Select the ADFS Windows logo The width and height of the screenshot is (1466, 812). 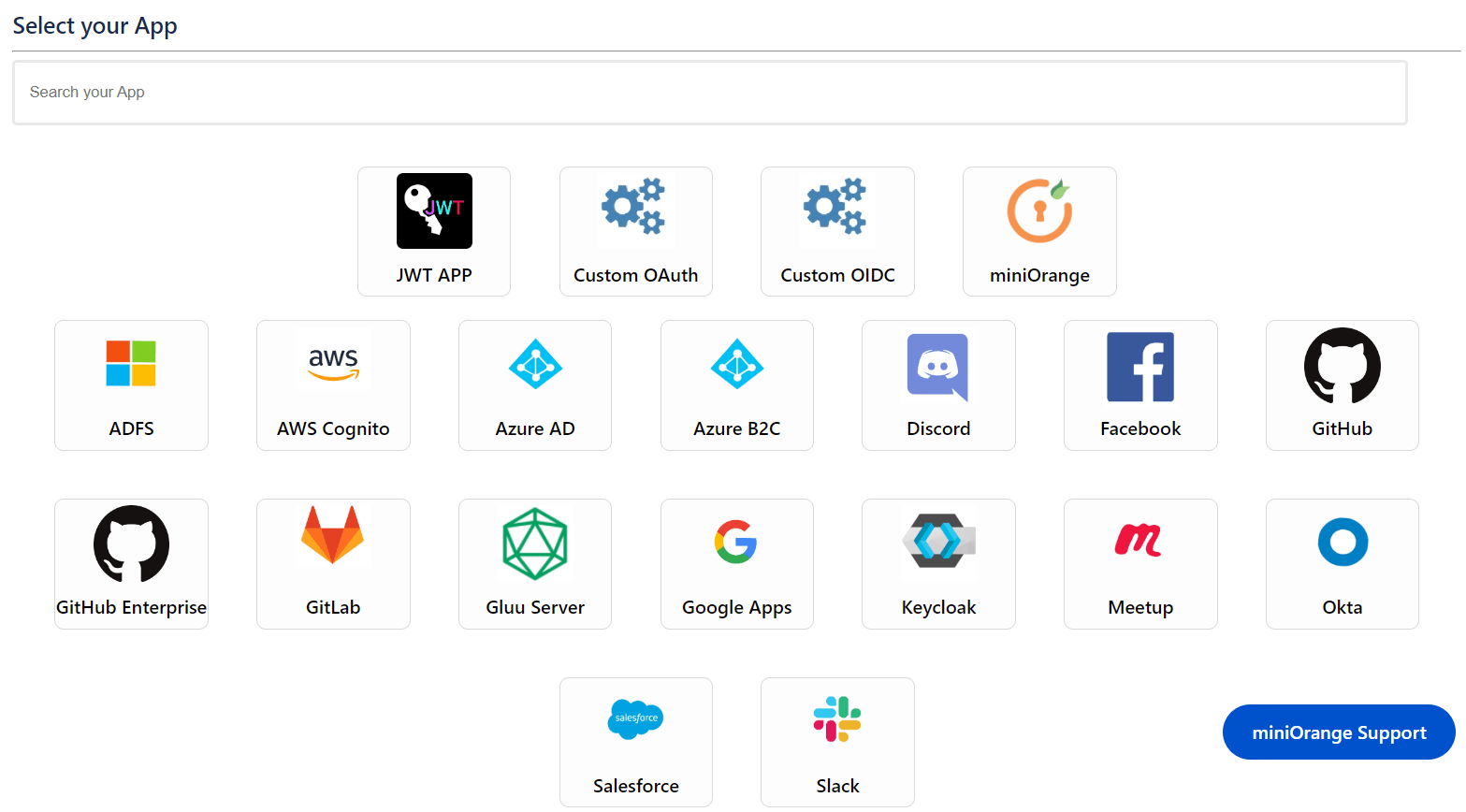point(131,363)
